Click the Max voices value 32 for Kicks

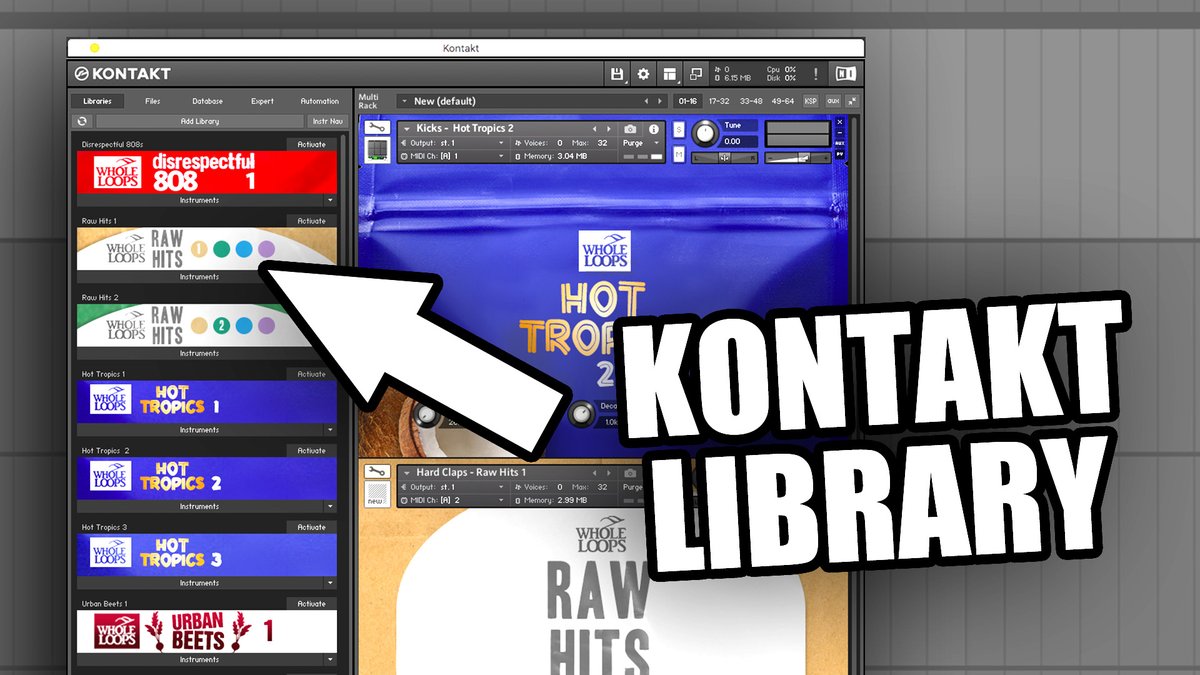[x=602, y=143]
